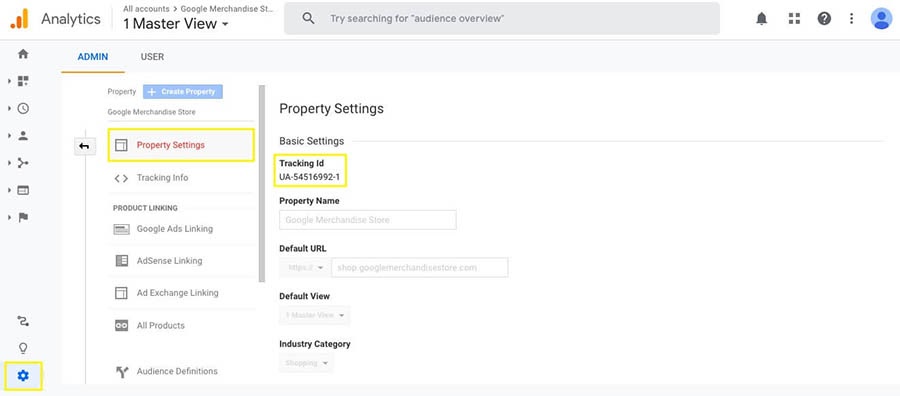Screen dimensions: 900x396
Task: Open All Products
Action: coord(181,325)
